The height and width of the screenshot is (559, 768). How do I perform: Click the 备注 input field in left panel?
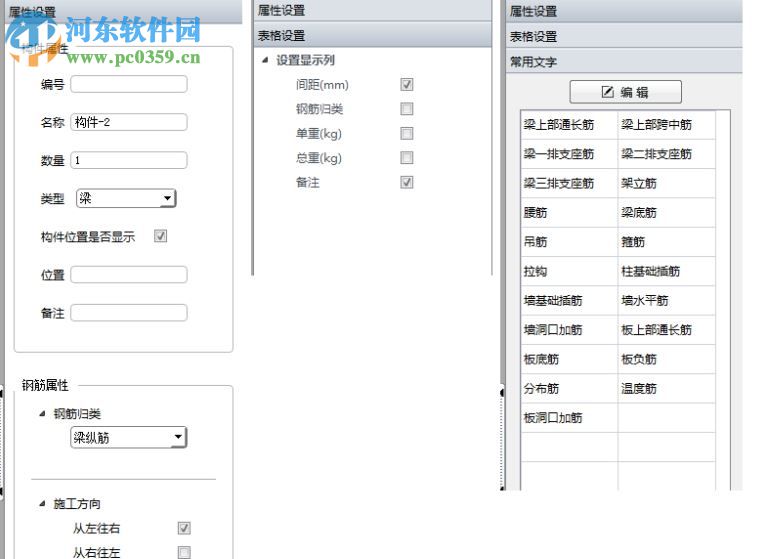tap(129, 313)
